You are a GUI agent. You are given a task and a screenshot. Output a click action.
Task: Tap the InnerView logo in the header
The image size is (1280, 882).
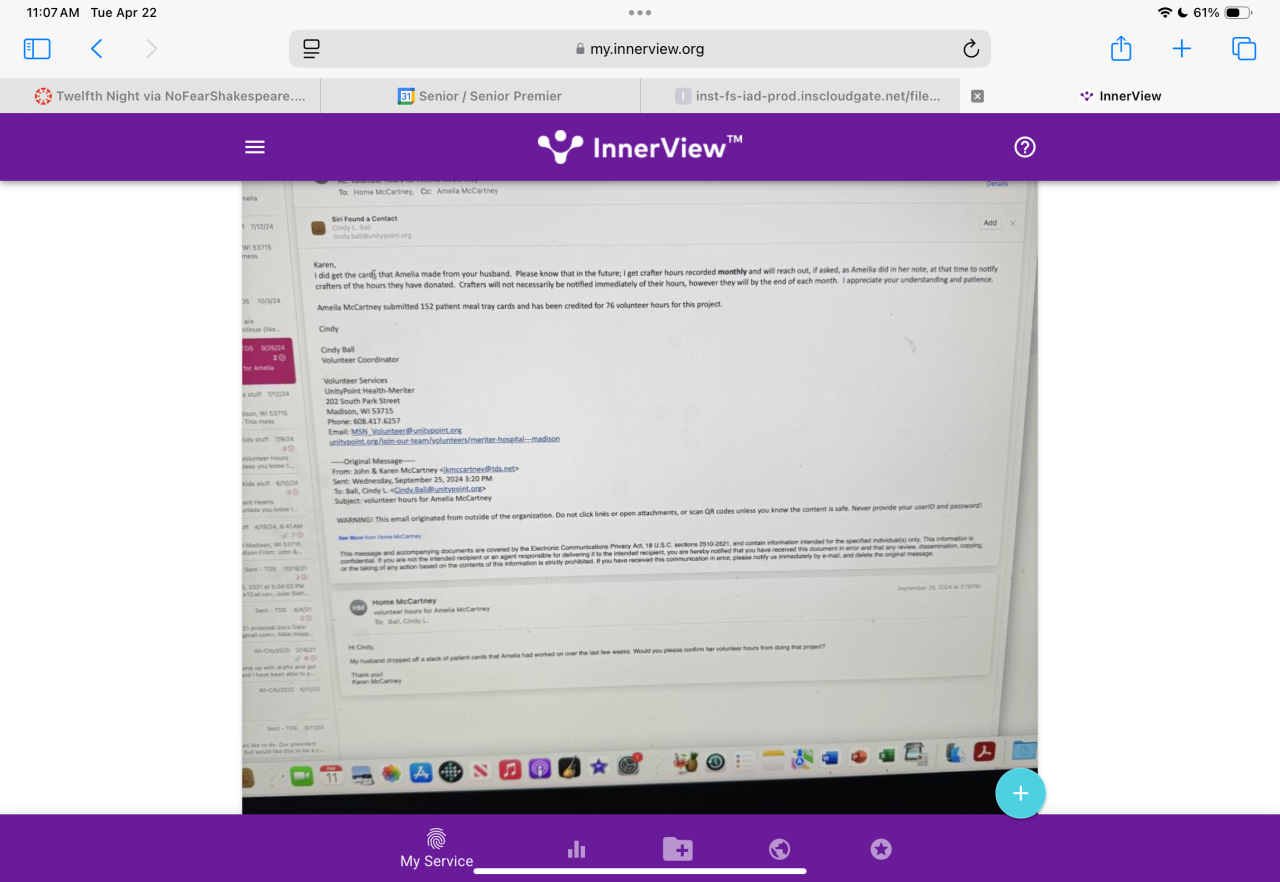pos(640,147)
